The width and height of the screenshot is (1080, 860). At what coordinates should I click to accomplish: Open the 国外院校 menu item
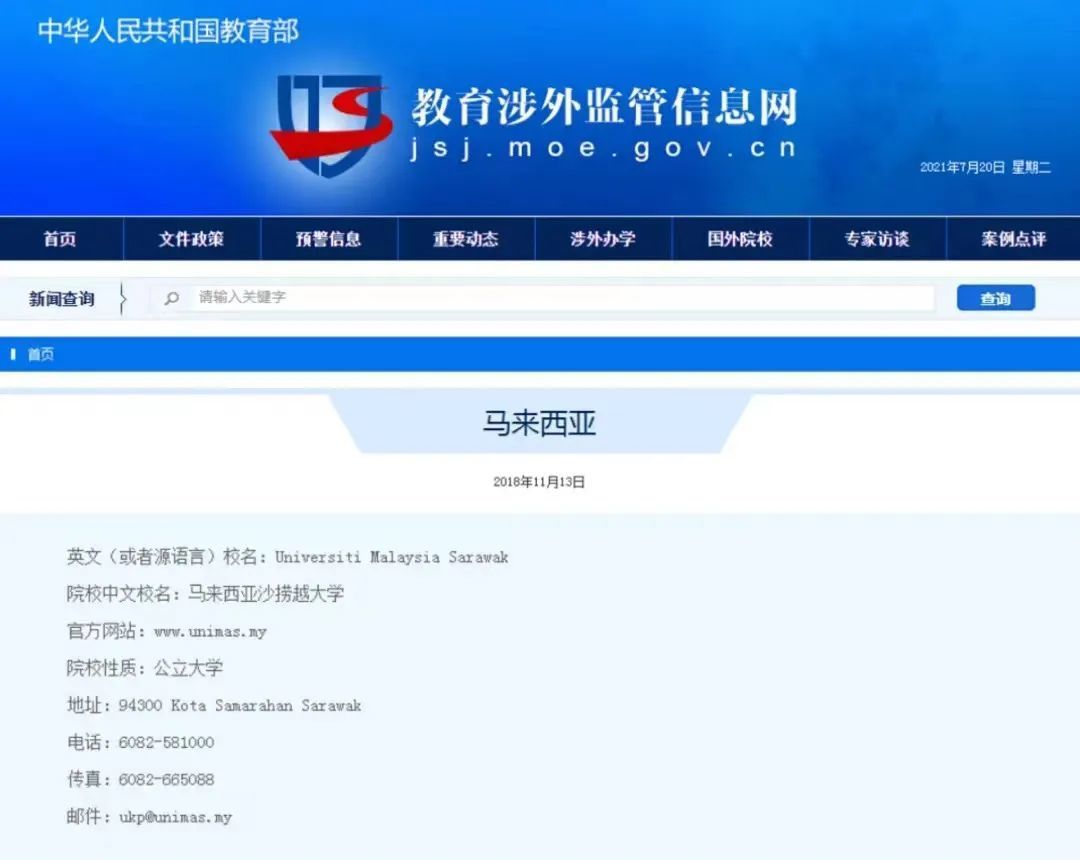coord(740,239)
